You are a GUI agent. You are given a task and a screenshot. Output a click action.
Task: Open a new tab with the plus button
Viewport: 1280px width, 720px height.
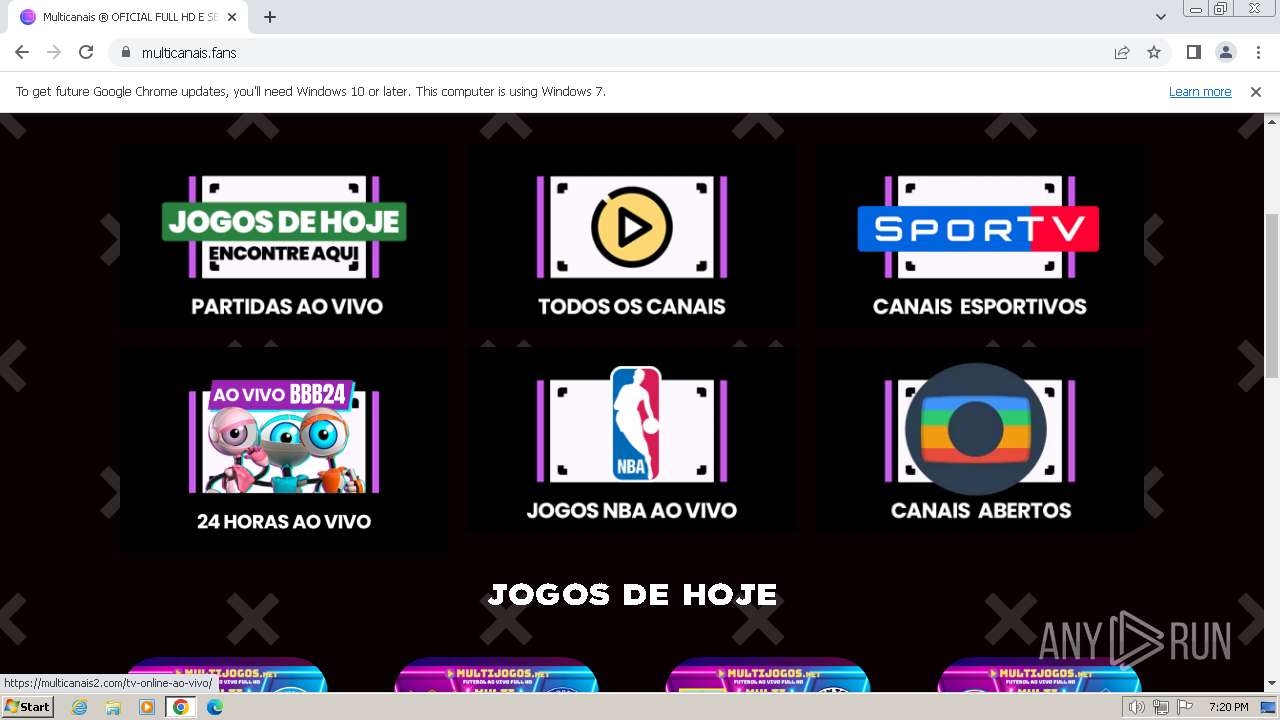tap(270, 17)
